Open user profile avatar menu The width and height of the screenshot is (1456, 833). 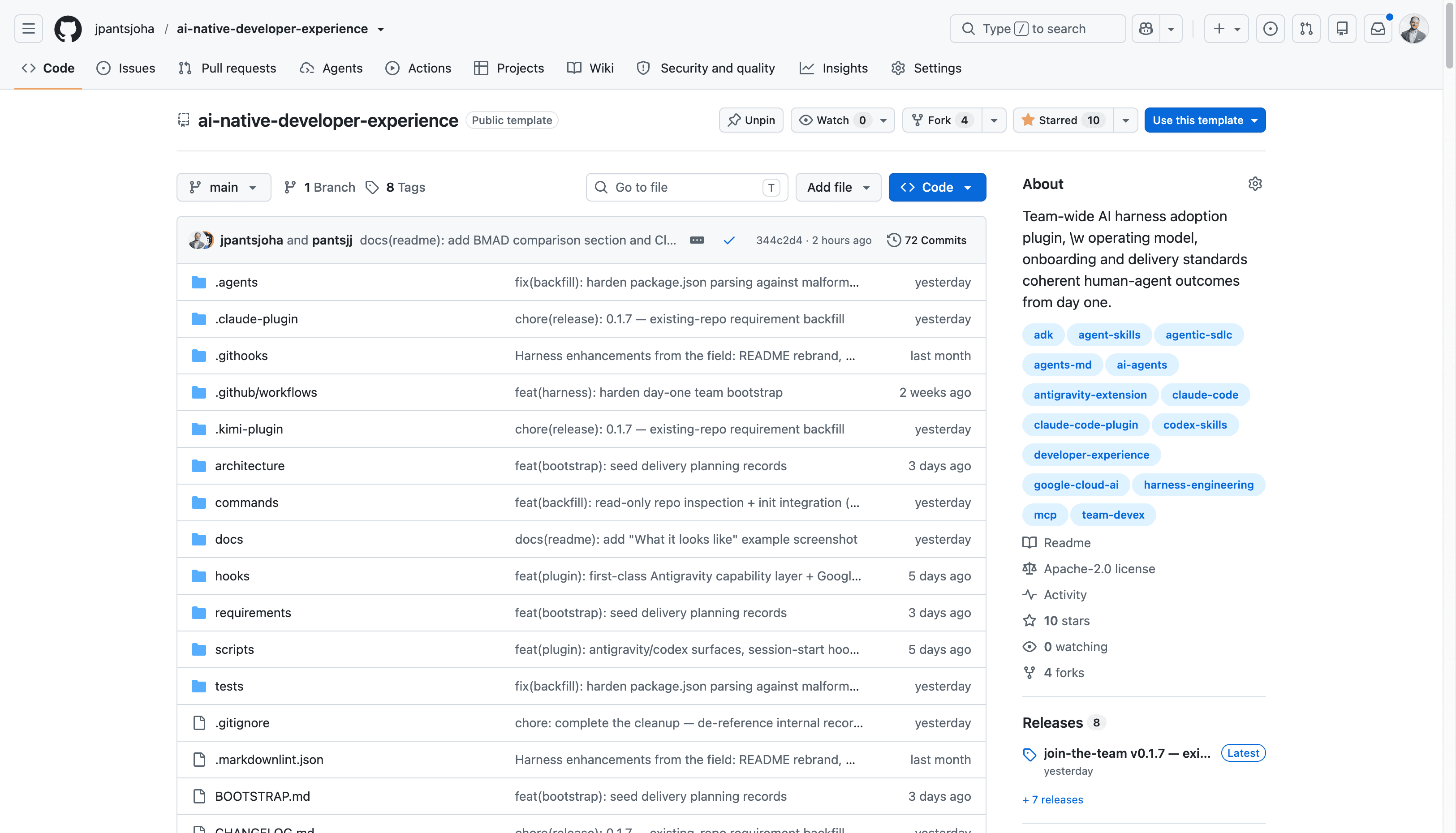pyautogui.click(x=1413, y=29)
